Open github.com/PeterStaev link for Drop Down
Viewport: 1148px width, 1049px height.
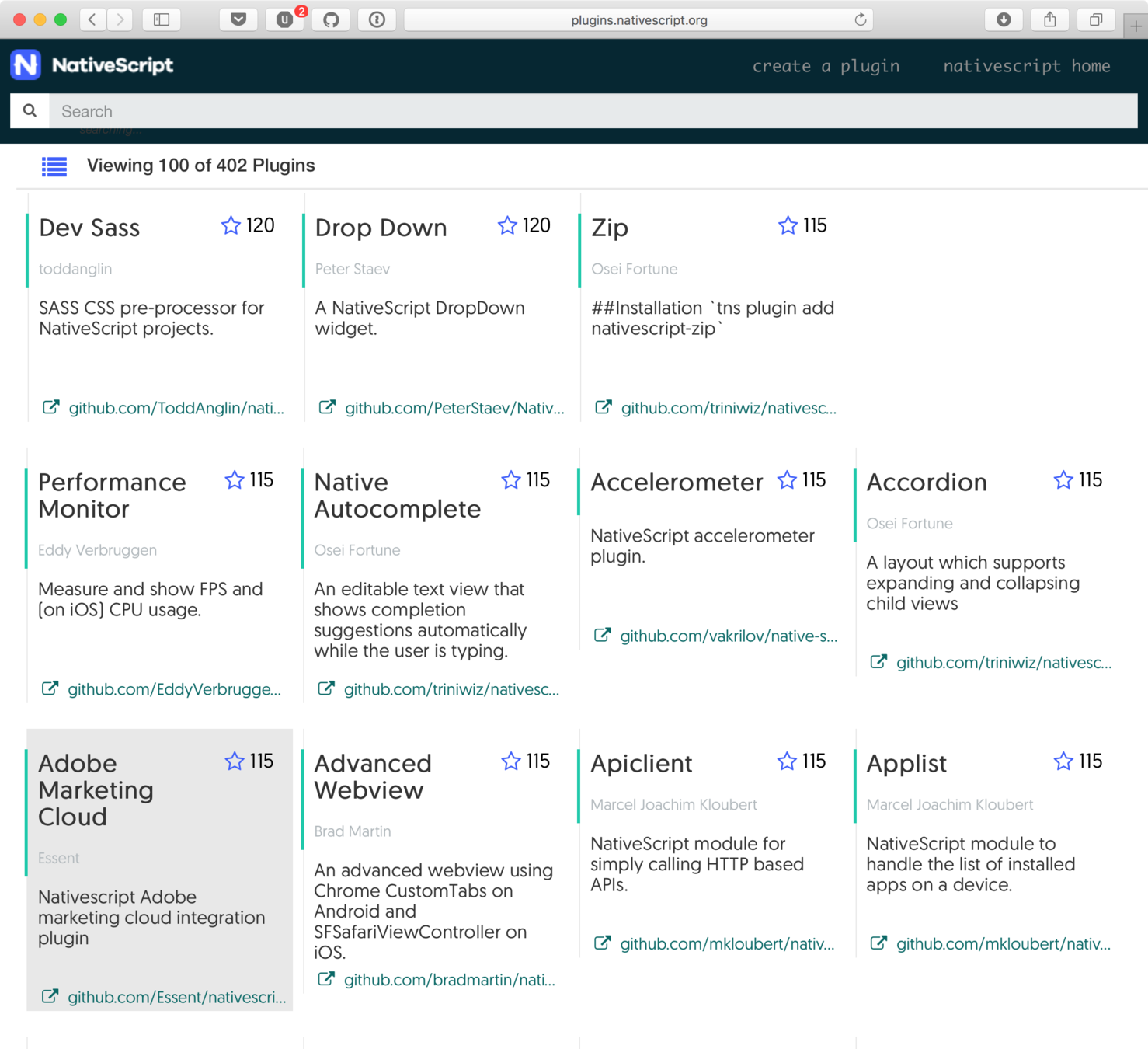[x=454, y=408]
